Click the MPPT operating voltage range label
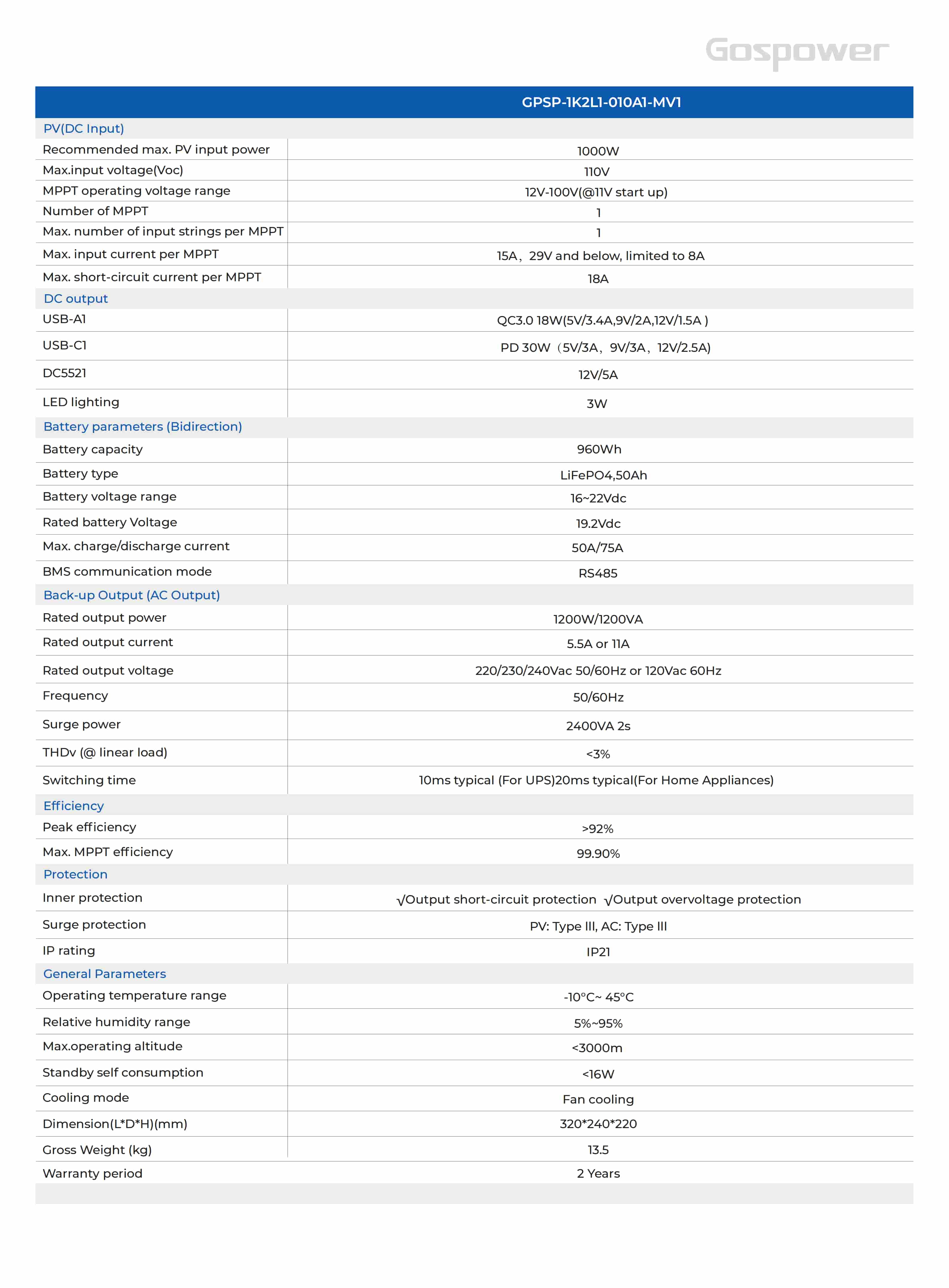This screenshot has width=949, height=1288. 136,191
